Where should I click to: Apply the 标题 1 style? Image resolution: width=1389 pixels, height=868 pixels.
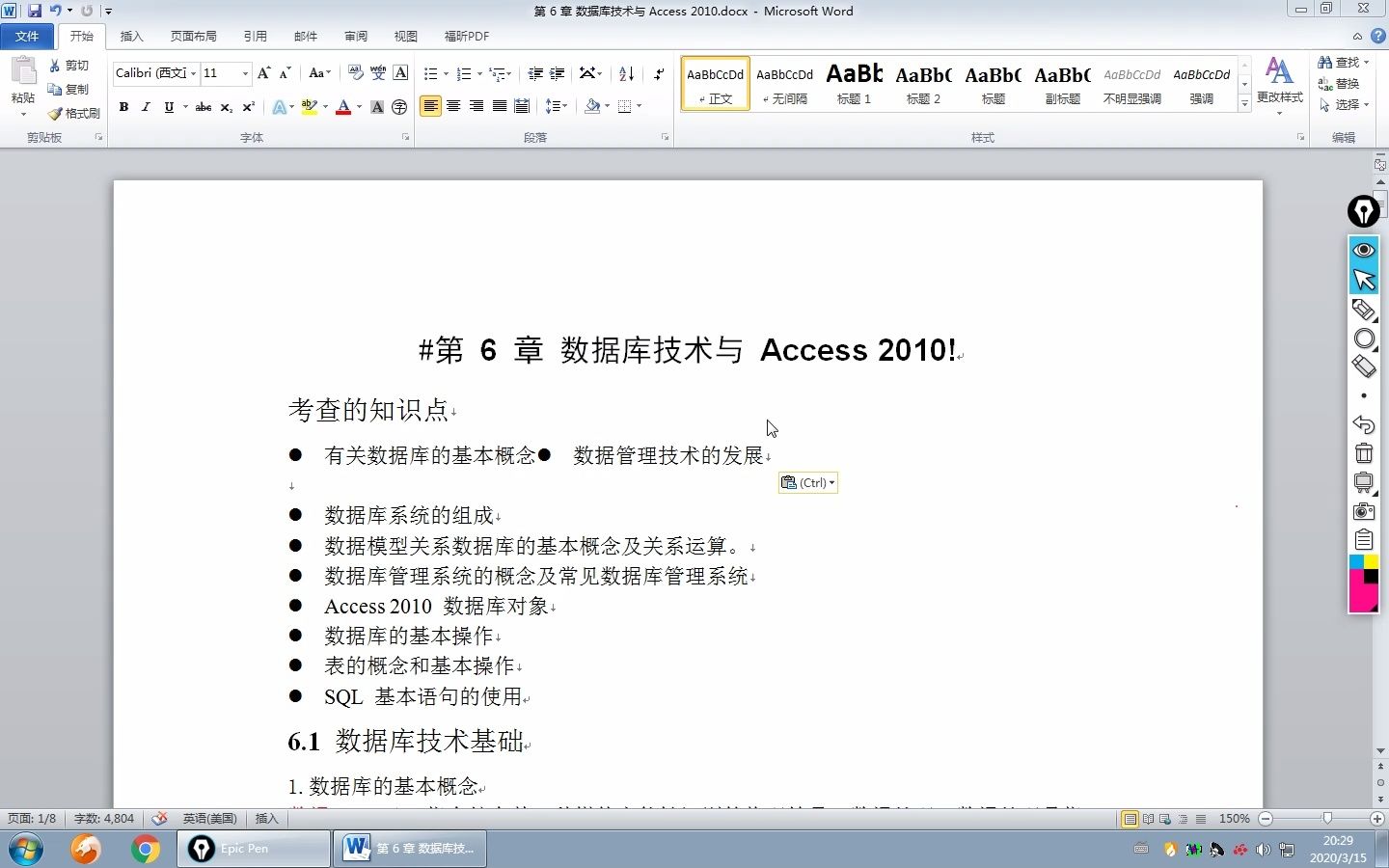(x=855, y=84)
